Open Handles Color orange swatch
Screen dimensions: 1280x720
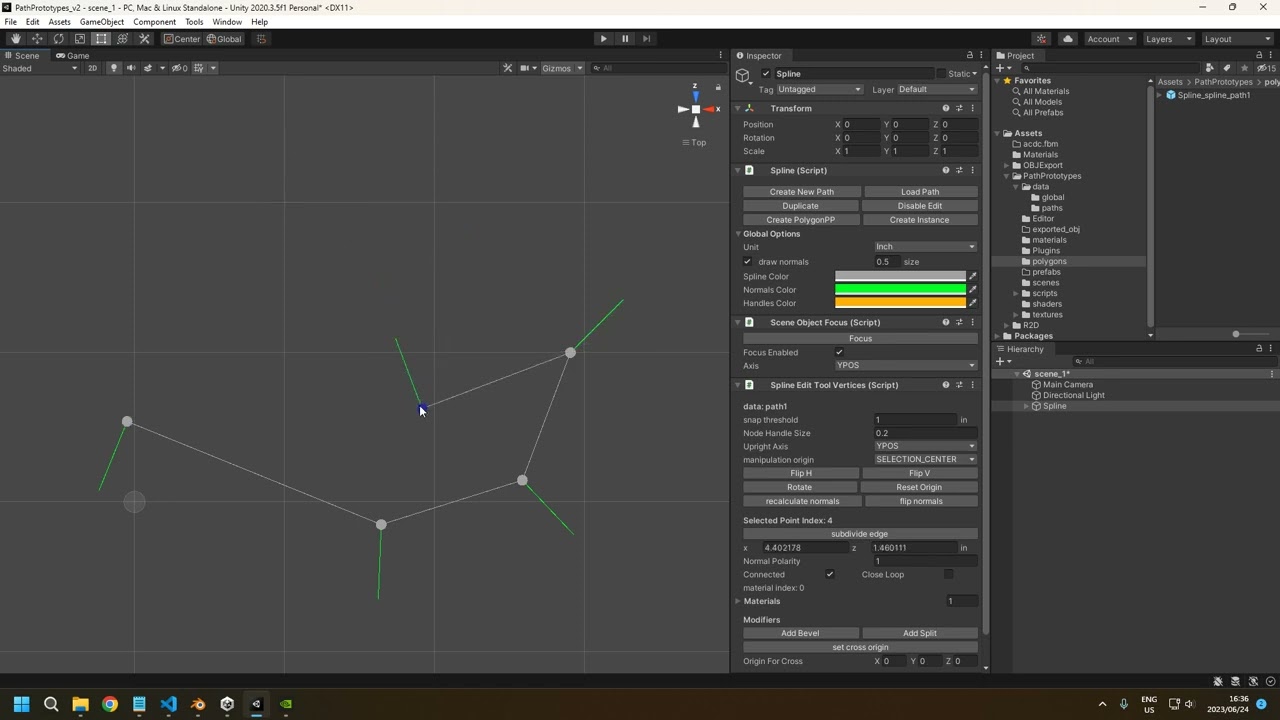tap(900, 303)
